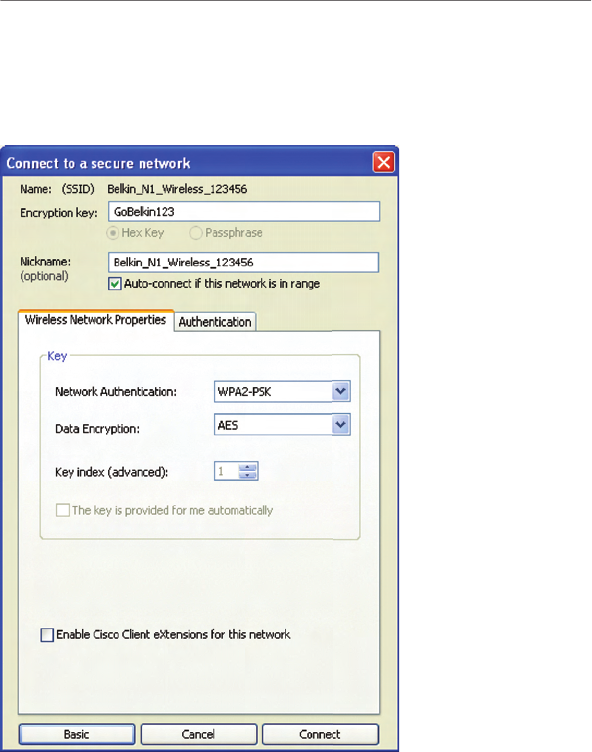
Task: Click the Nickname input field
Action: tap(244, 262)
